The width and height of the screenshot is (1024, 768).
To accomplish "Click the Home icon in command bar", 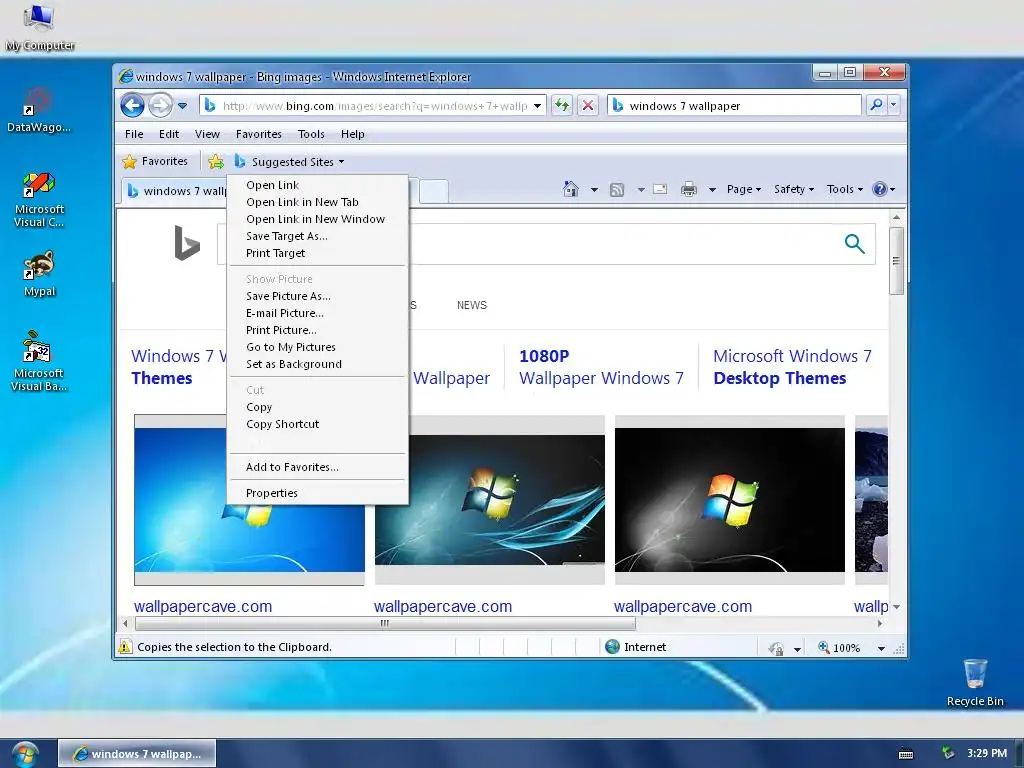I will tap(571, 189).
